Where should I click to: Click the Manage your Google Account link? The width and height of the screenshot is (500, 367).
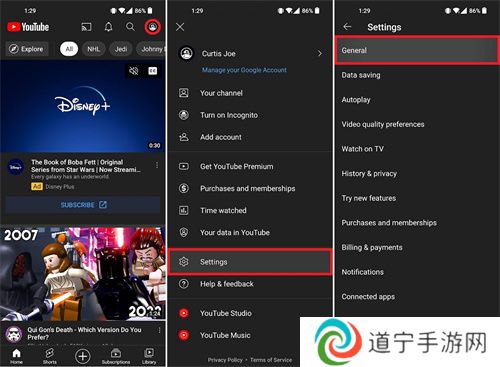244,70
